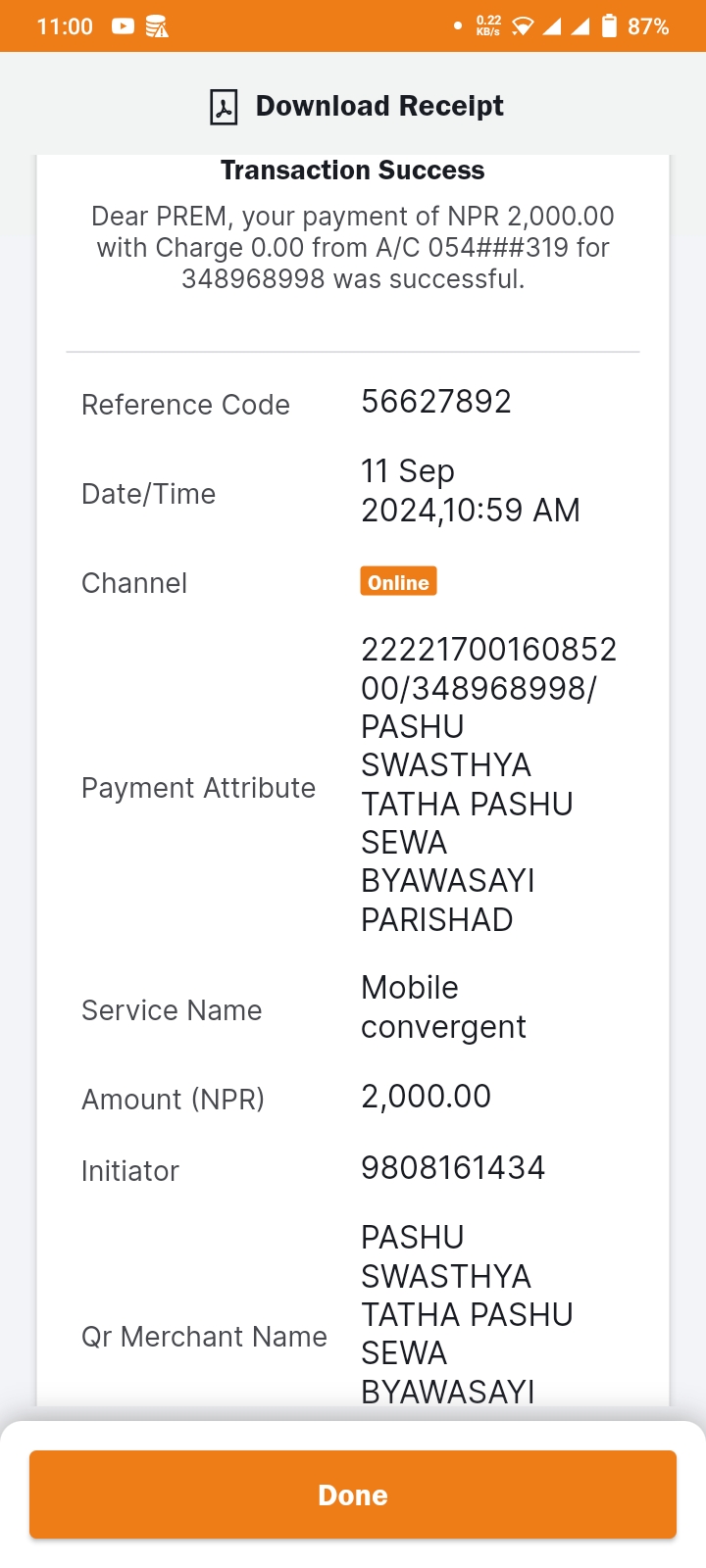The height and width of the screenshot is (1568, 706).
Task: Tap the battery status icon
Action: coord(609,25)
